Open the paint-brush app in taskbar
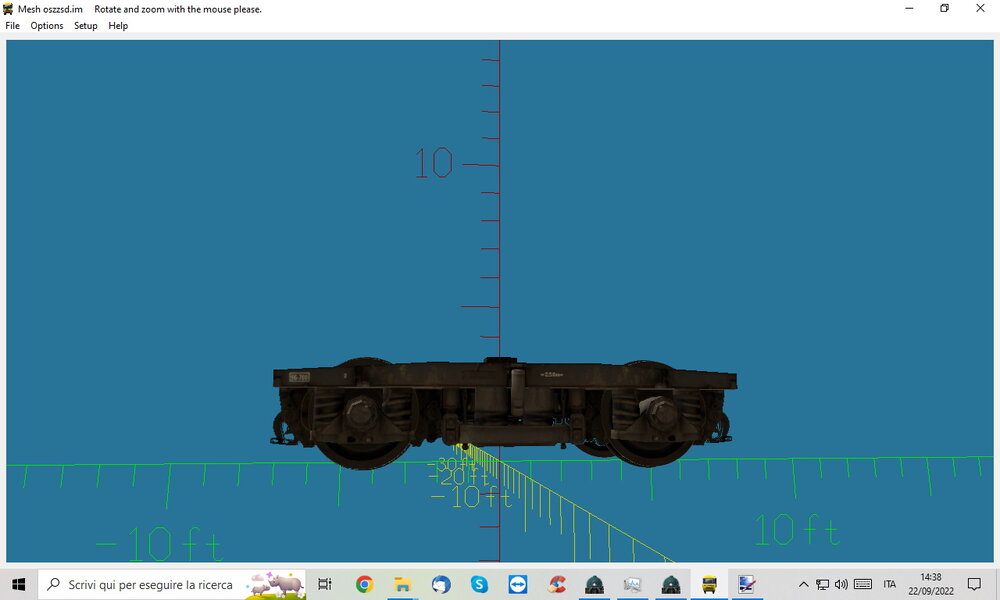This screenshot has width=1000, height=600. [747, 584]
